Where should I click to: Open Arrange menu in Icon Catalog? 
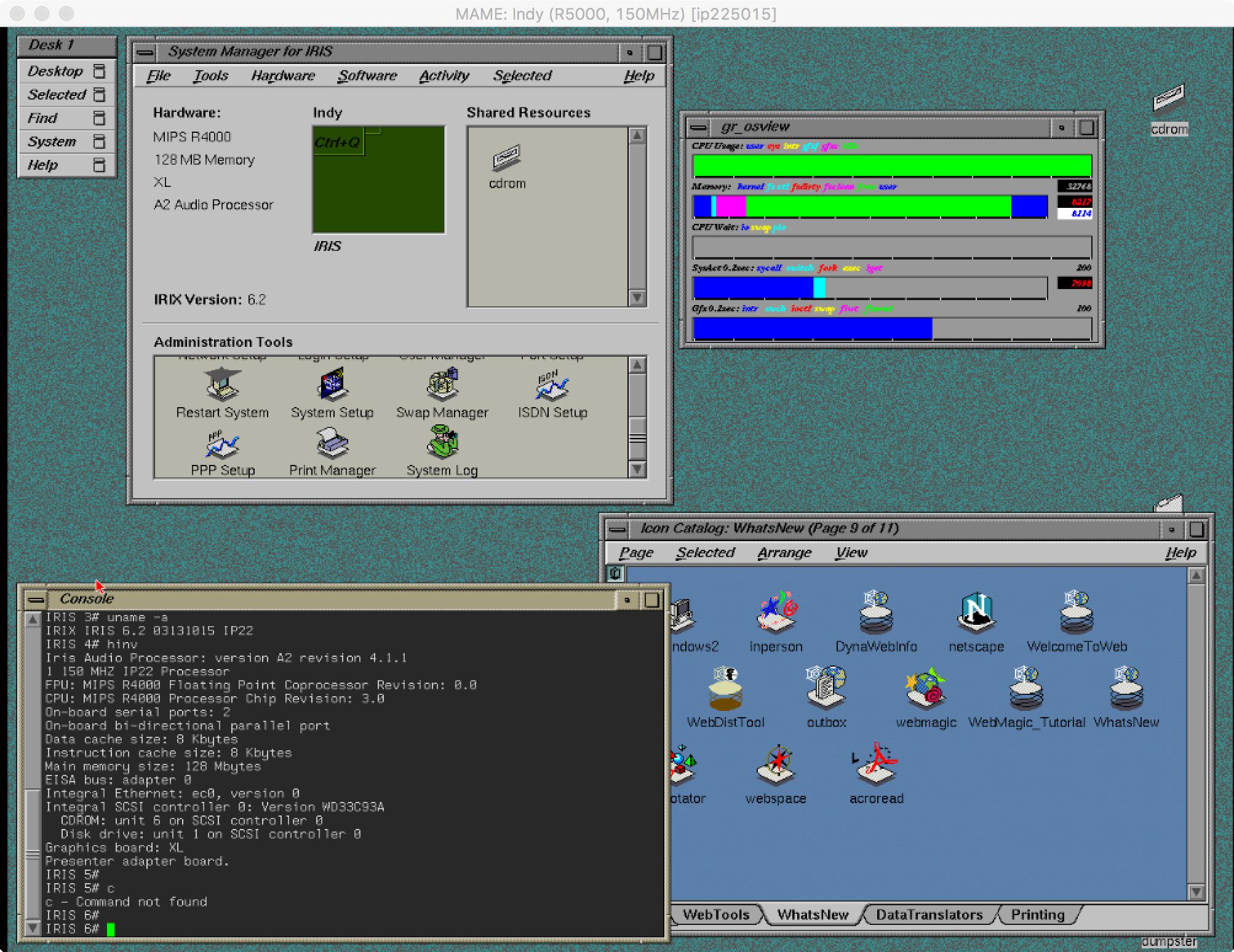(x=784, y=553)
